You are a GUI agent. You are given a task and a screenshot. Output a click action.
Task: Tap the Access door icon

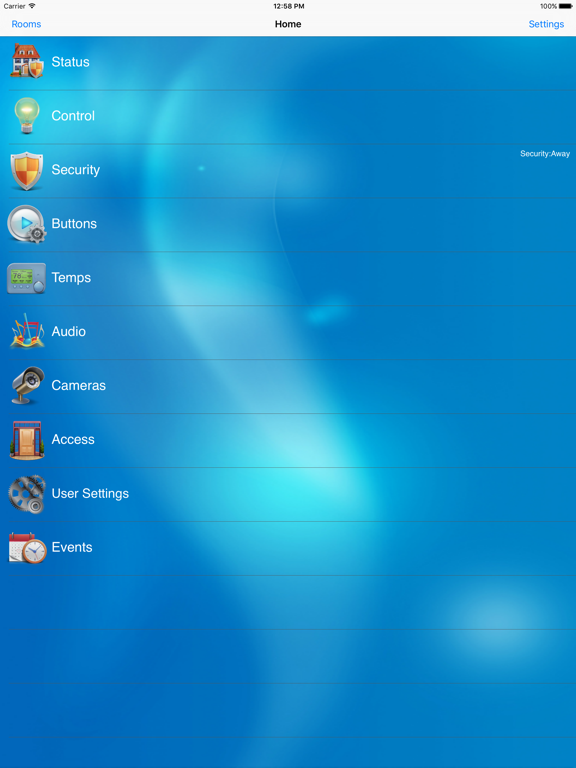[27, 440]
